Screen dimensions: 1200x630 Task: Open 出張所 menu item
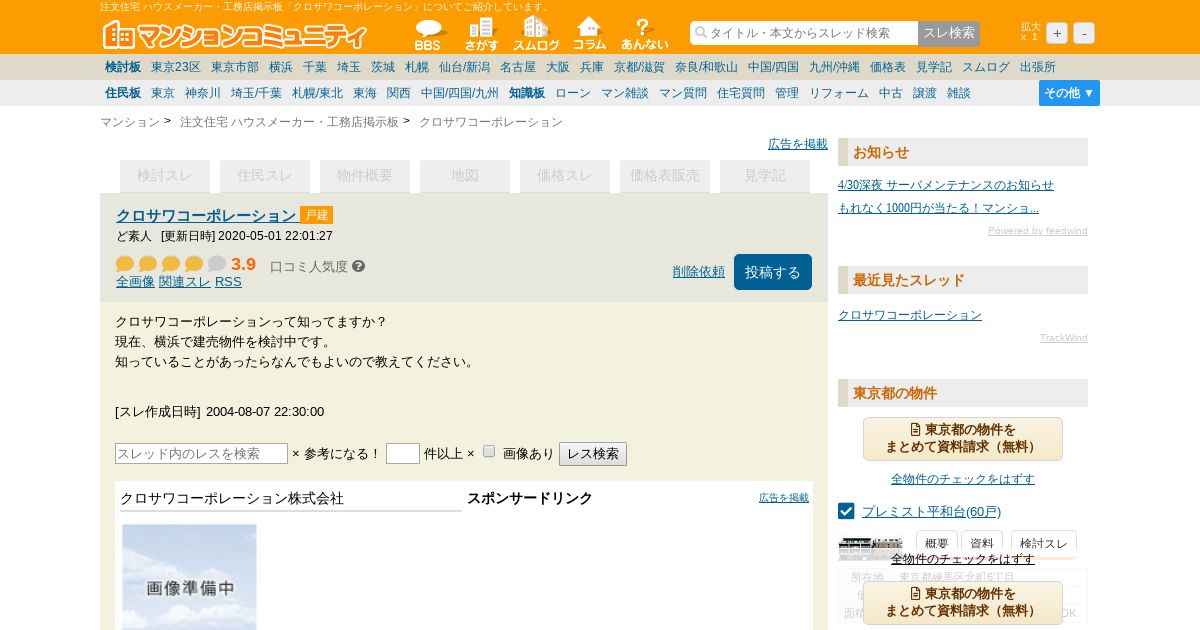point(1038,67)
